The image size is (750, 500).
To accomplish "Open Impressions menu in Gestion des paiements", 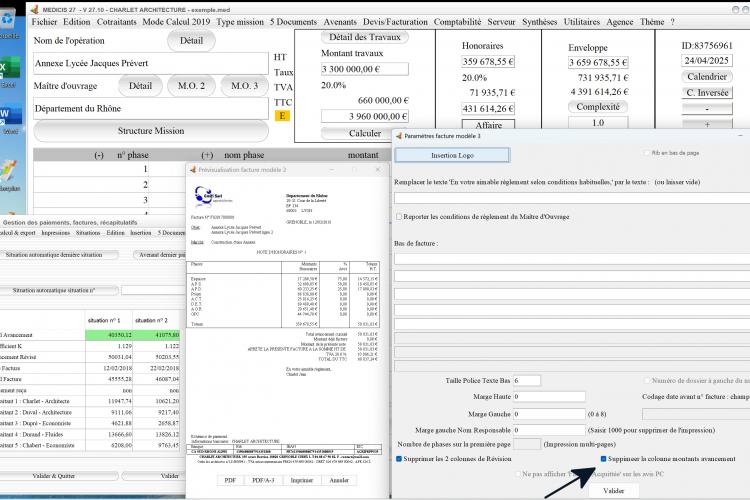I will [x=55, y=233].
